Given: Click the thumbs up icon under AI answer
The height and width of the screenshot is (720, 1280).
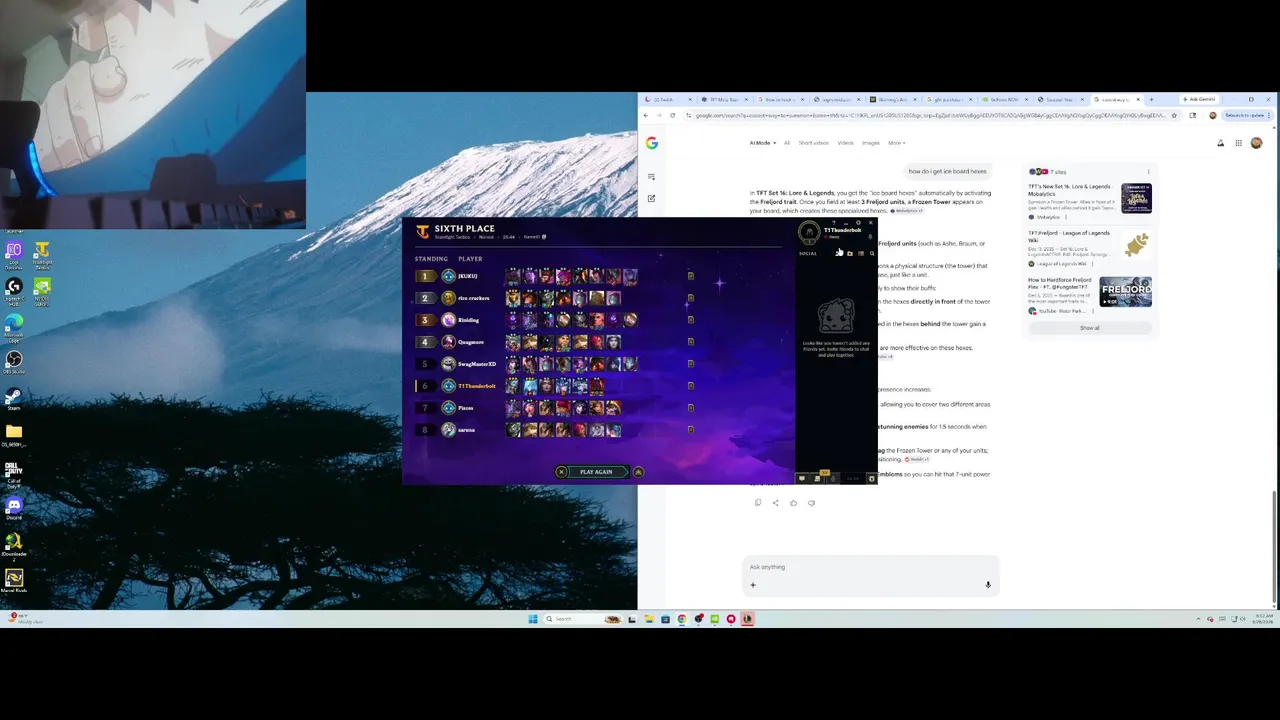Looking at the screenshot, I should pos(794,503).
